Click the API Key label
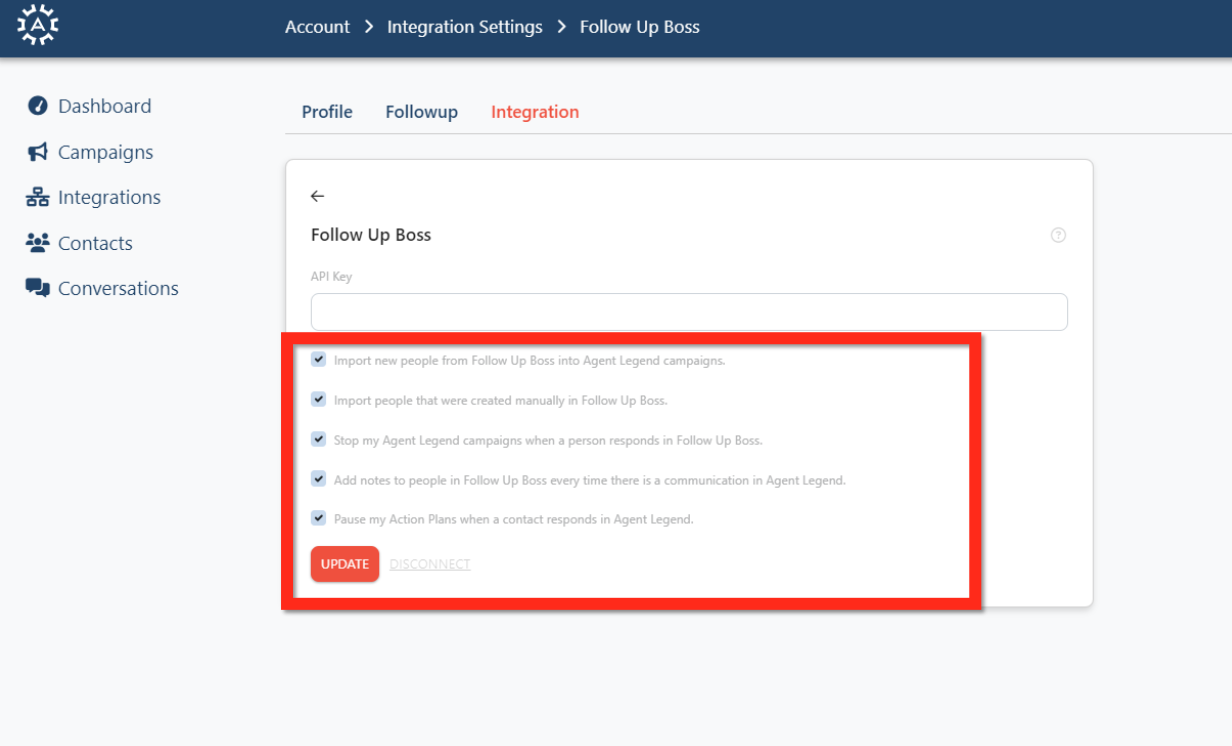This screenshot has width=1232, height=746. click(x=331, y=277)
